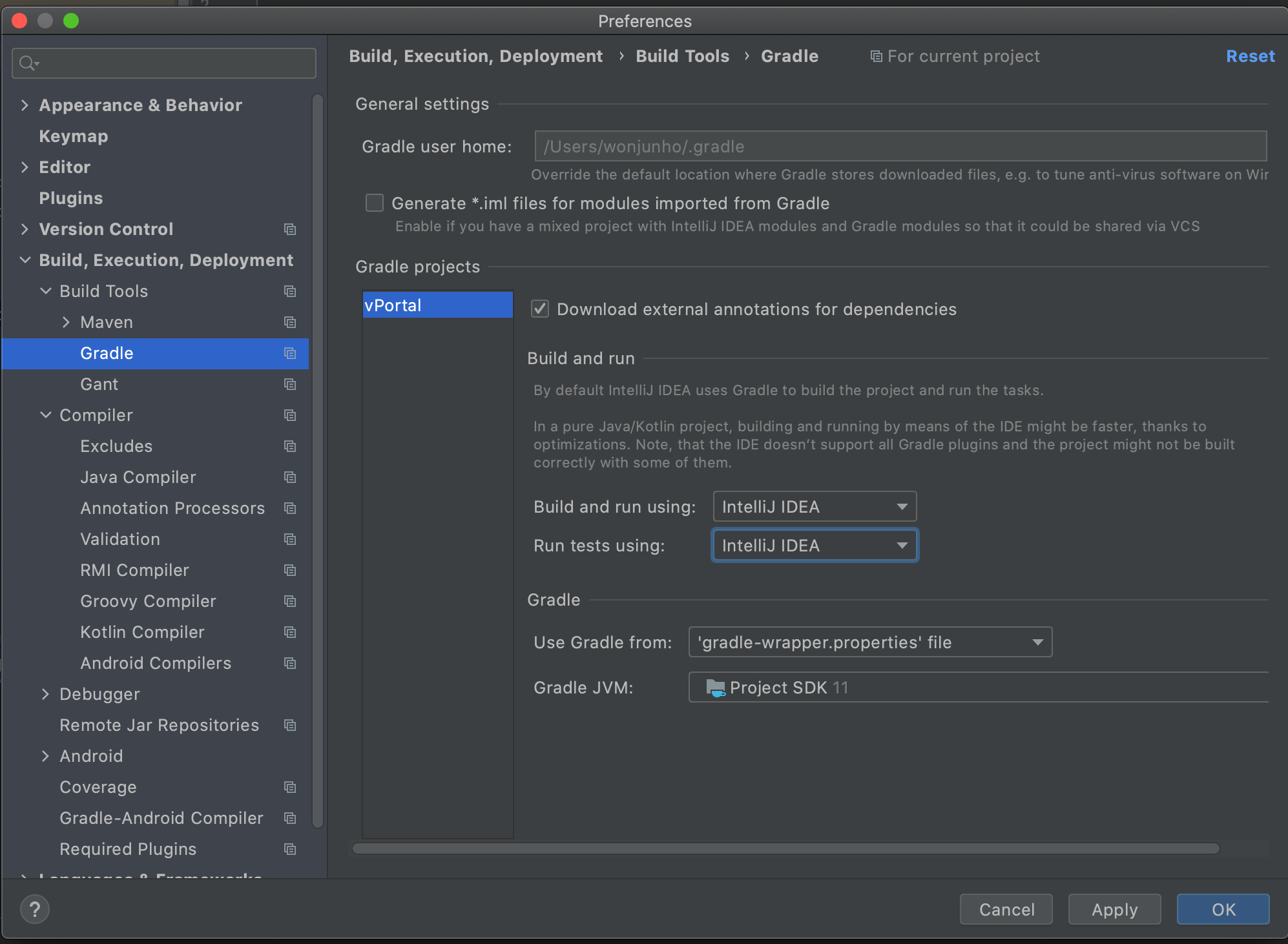Collapse the Compiler tree node

tap(45, 415)
